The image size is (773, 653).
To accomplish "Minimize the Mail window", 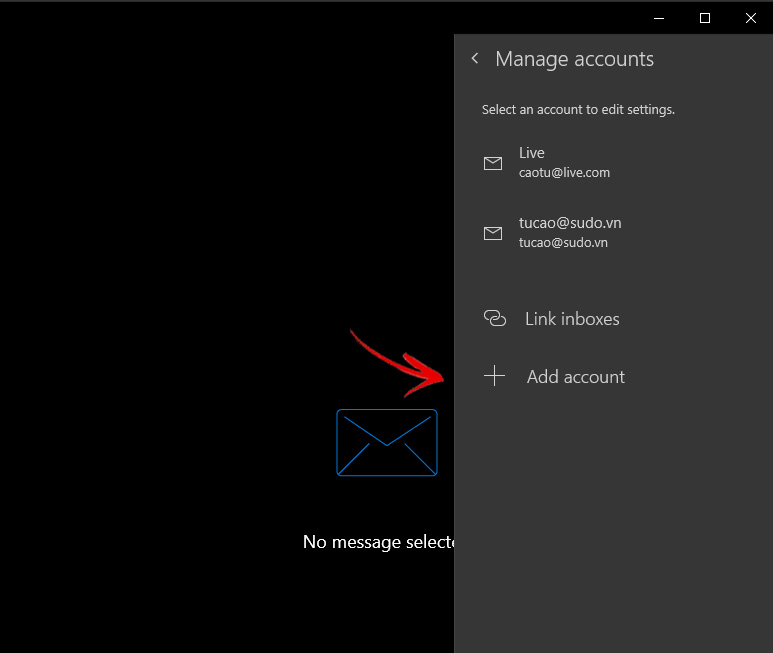I will coord(659,18).
